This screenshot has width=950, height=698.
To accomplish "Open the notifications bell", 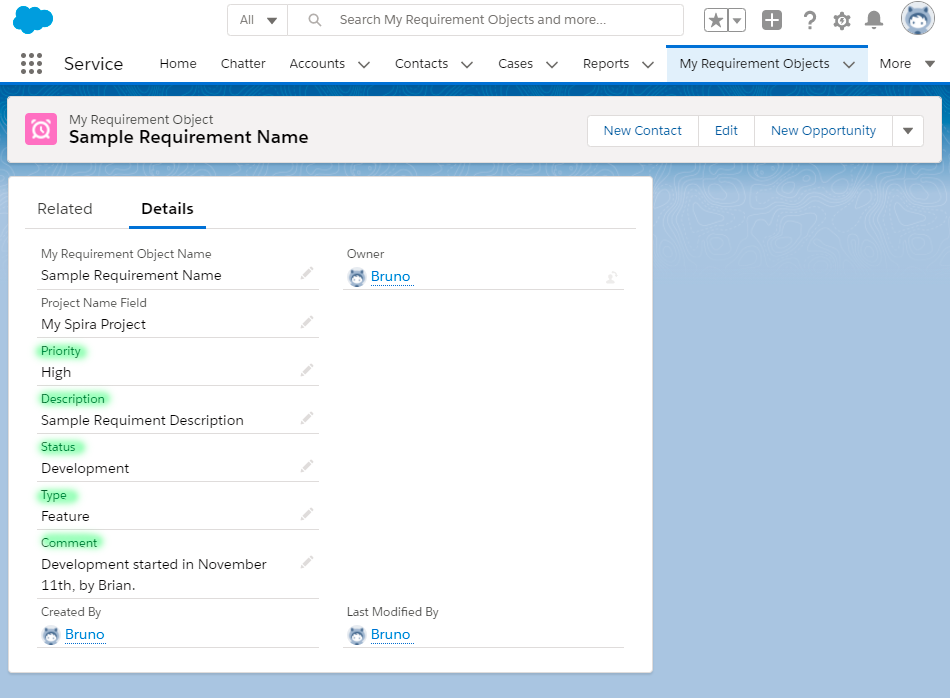I will 874,20.
